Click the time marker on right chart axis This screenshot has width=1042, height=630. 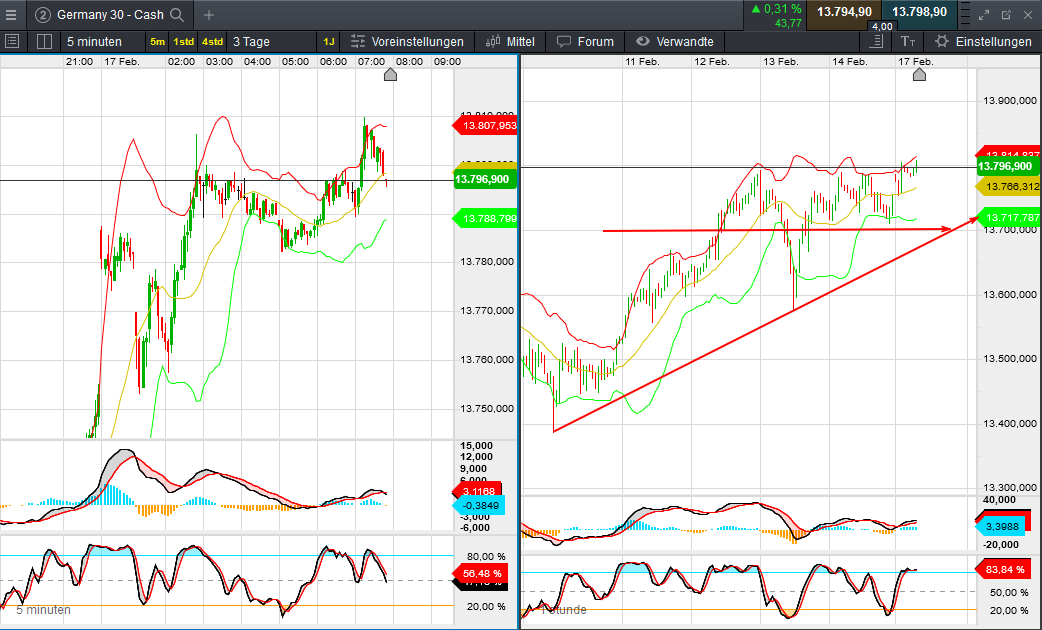tap(919, 74)
